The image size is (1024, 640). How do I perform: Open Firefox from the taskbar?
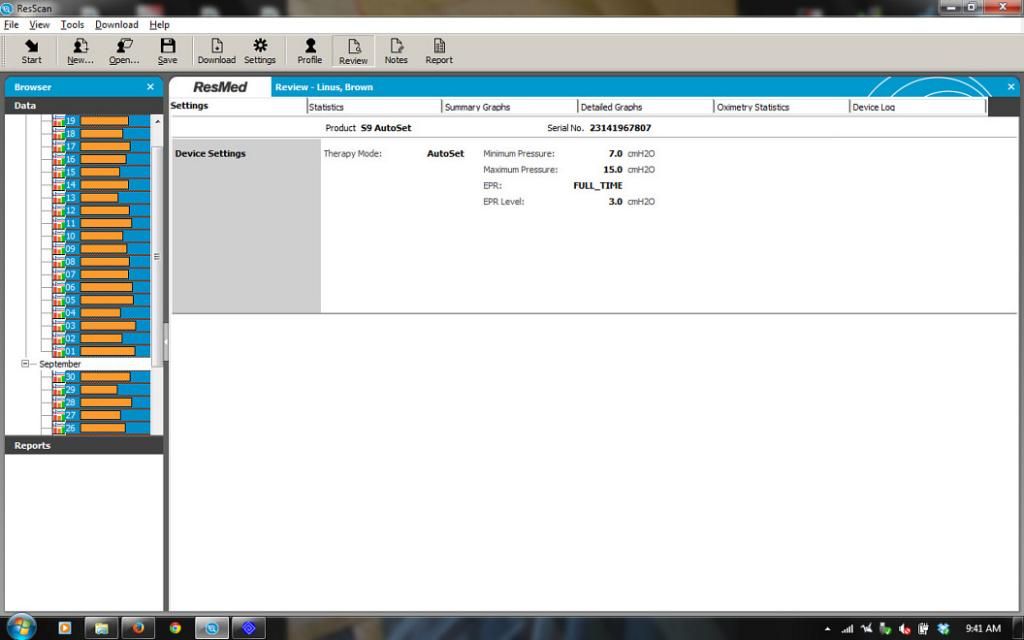[138, 628]
